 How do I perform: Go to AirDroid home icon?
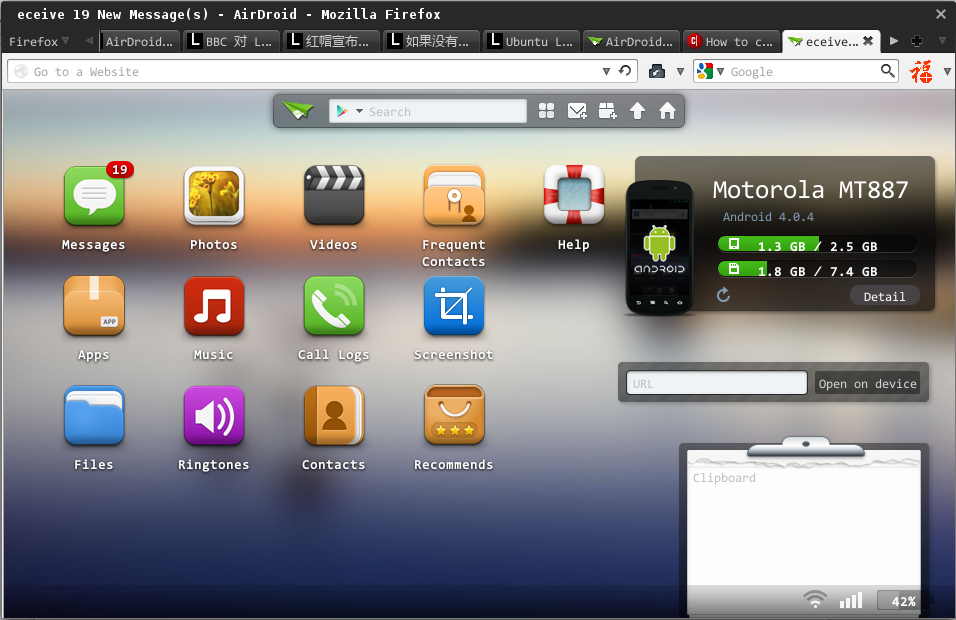667,111
